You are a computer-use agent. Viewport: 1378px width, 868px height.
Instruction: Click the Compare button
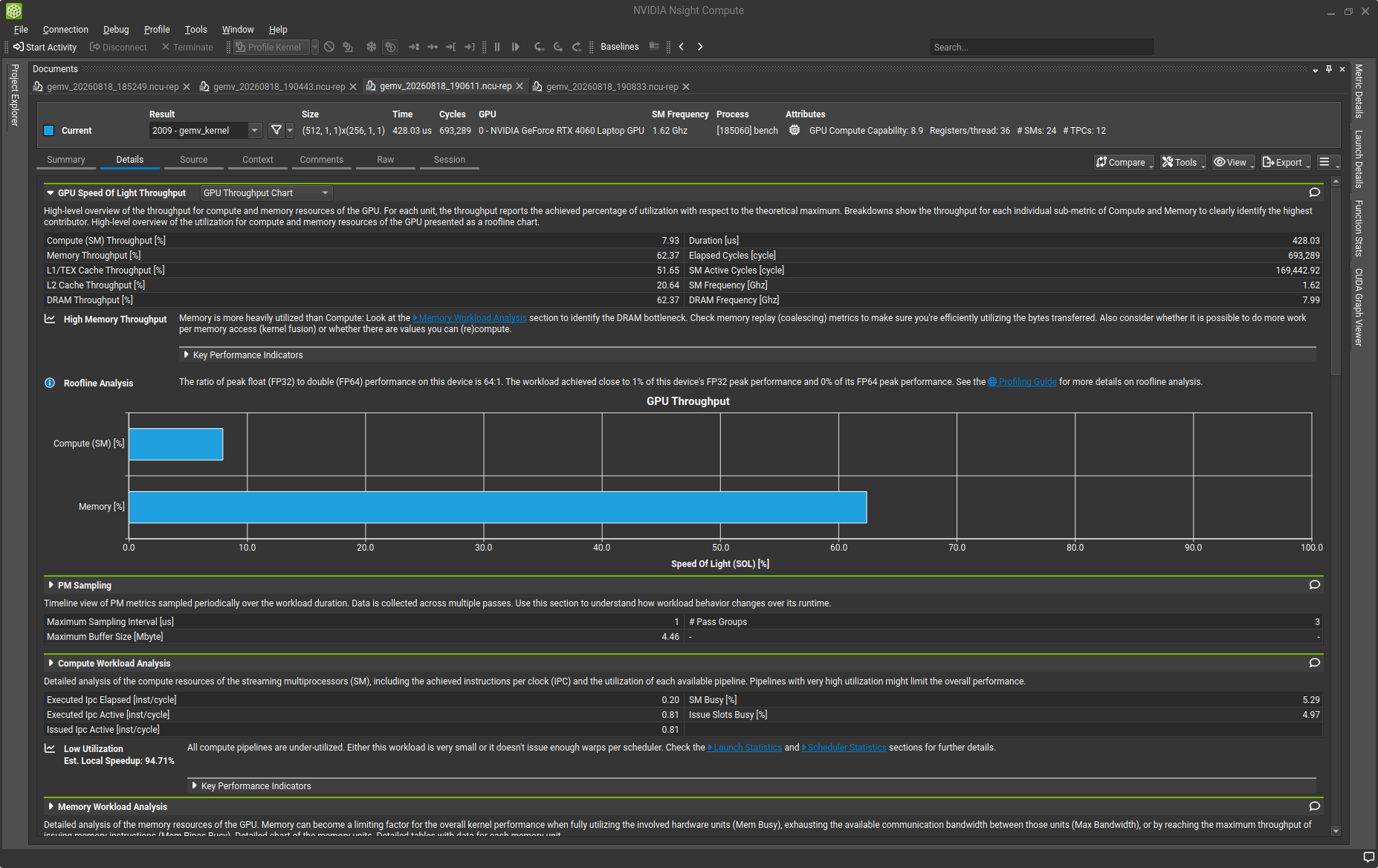tap(1124, 162)
